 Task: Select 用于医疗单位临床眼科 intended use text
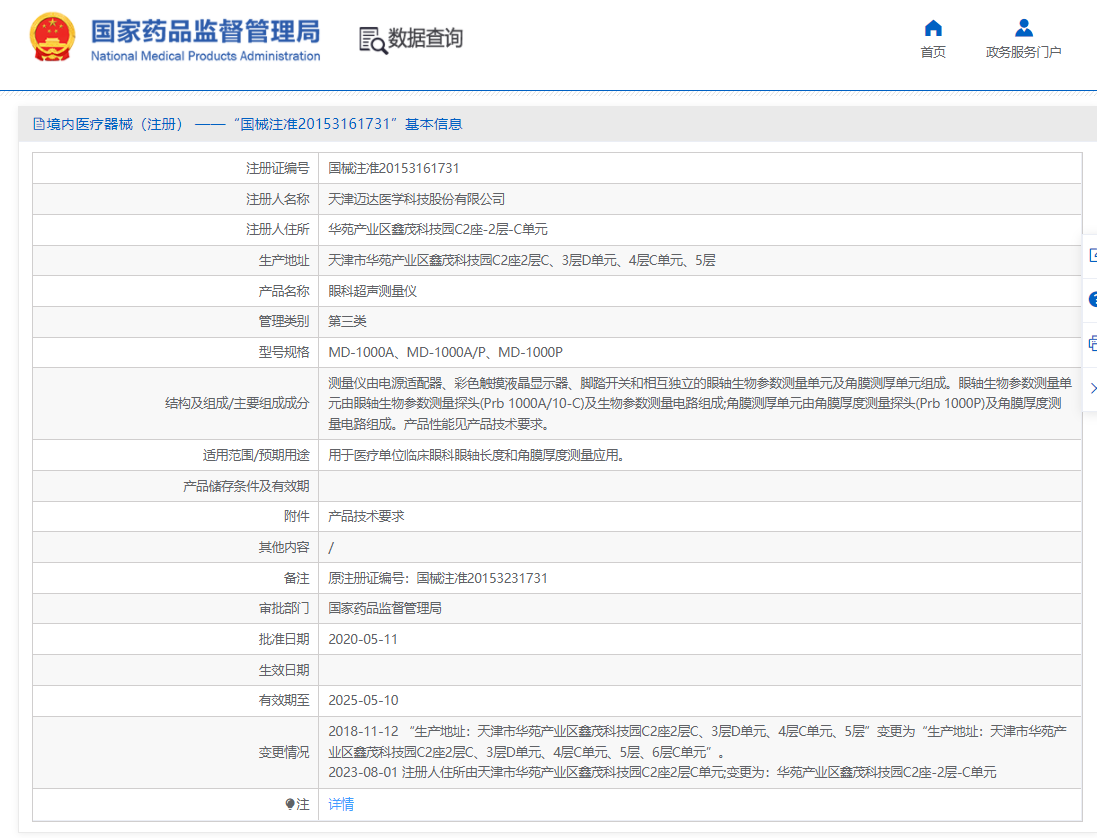476,455
